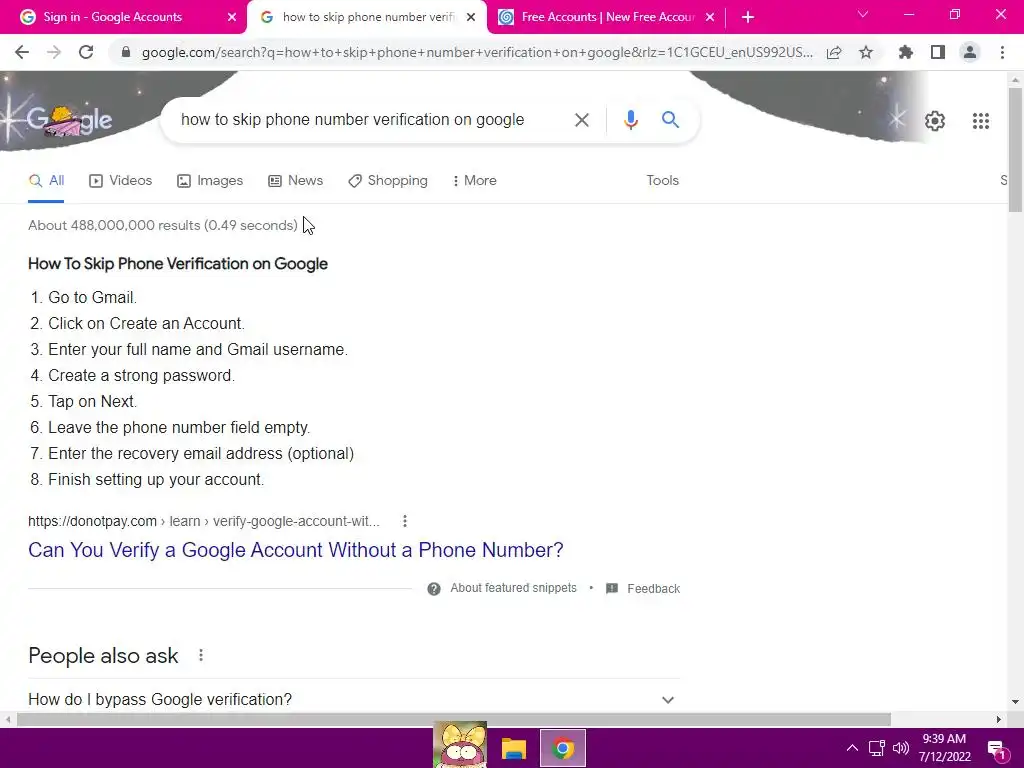Close the how to skip phone tab
This screenshot has width=1024, height=768.
pyautogui.click(x=471, y=18)
